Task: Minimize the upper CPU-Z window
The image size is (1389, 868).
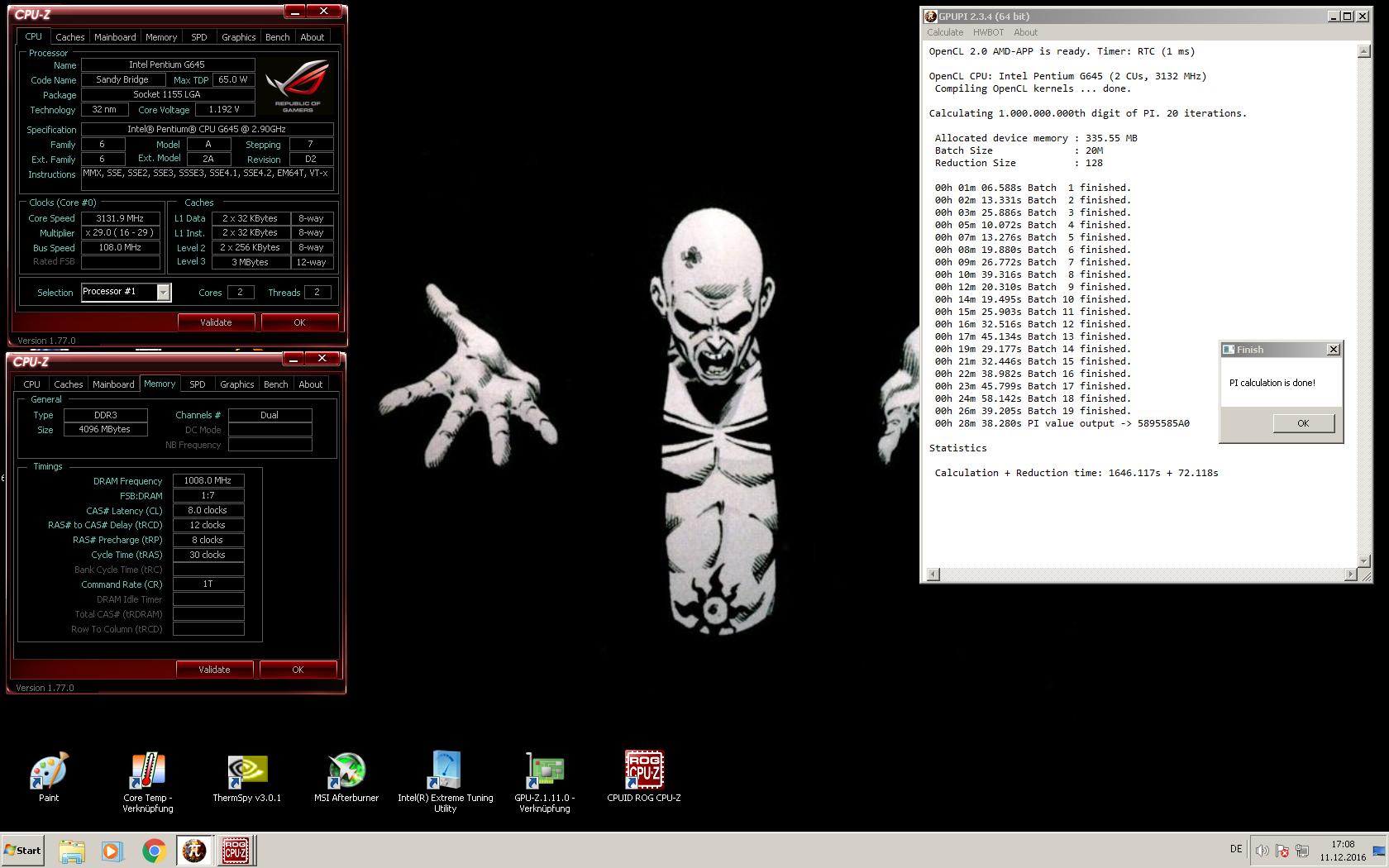Action: (x=295, y=12)
